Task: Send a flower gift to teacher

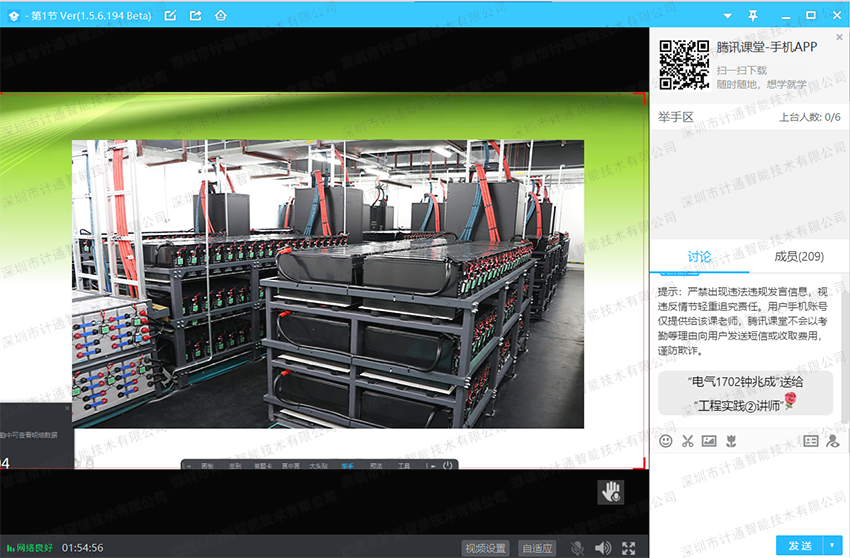Action: [x=731, y=440]
